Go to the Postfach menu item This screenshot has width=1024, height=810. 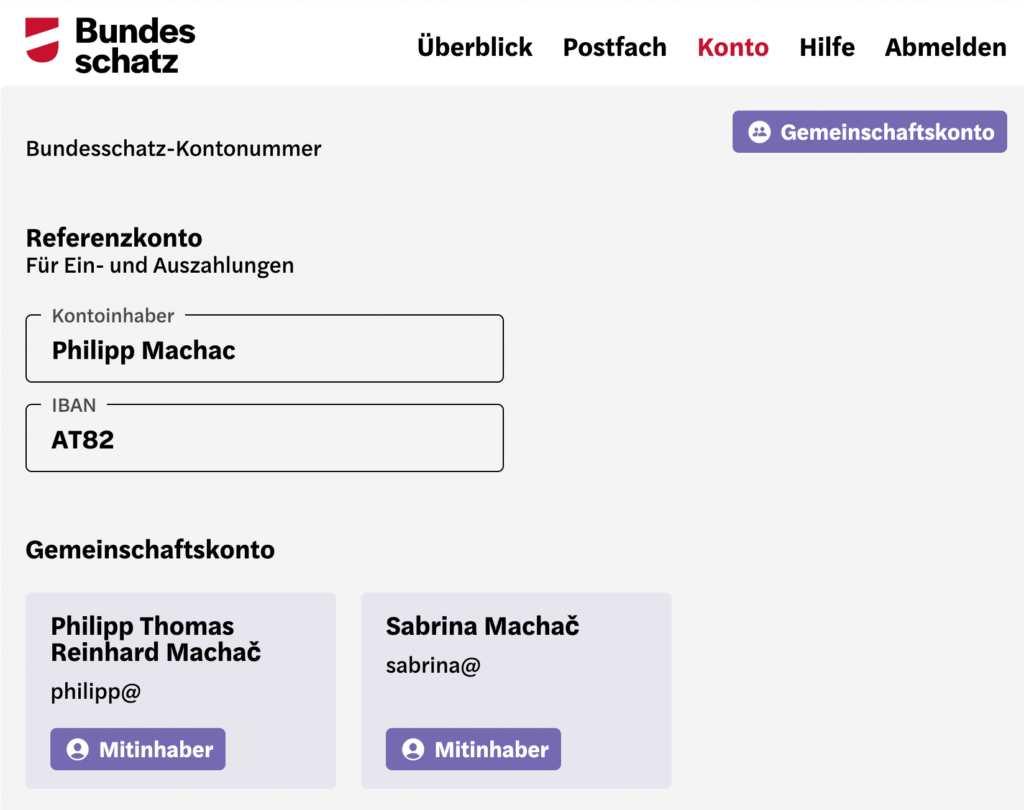[x=615, y=47]
